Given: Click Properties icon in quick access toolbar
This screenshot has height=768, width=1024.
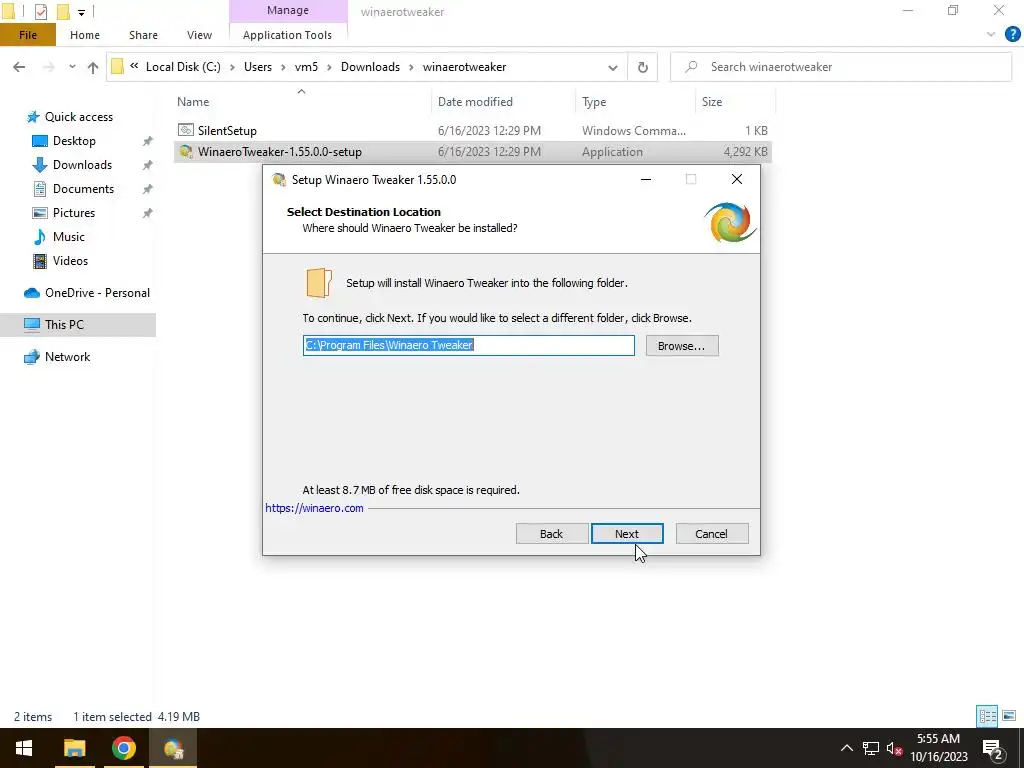Looking at the screenshot, I should pyautogui.click(x=40, y=11).
